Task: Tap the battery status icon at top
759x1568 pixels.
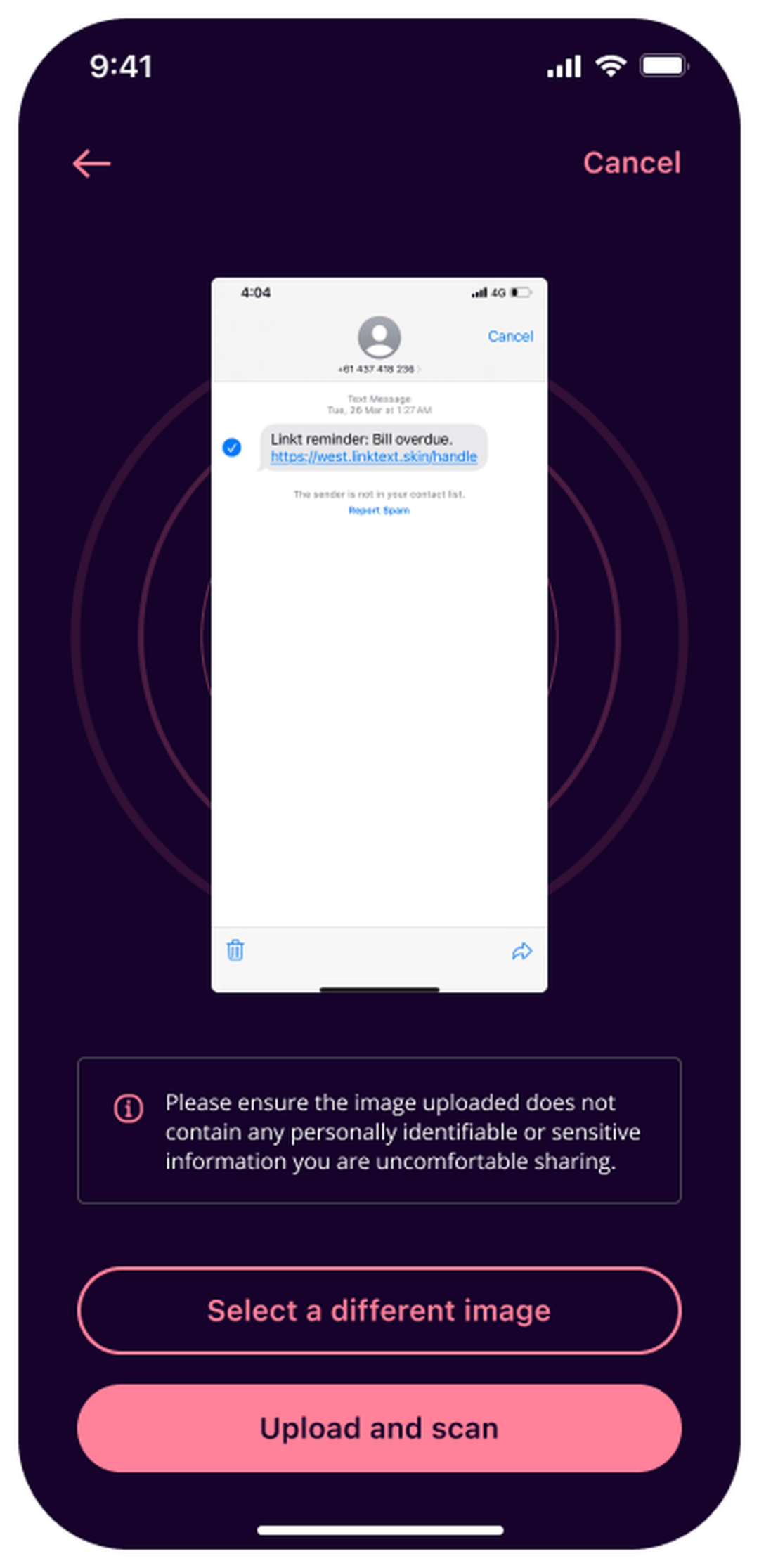Action: pos(664,66)
